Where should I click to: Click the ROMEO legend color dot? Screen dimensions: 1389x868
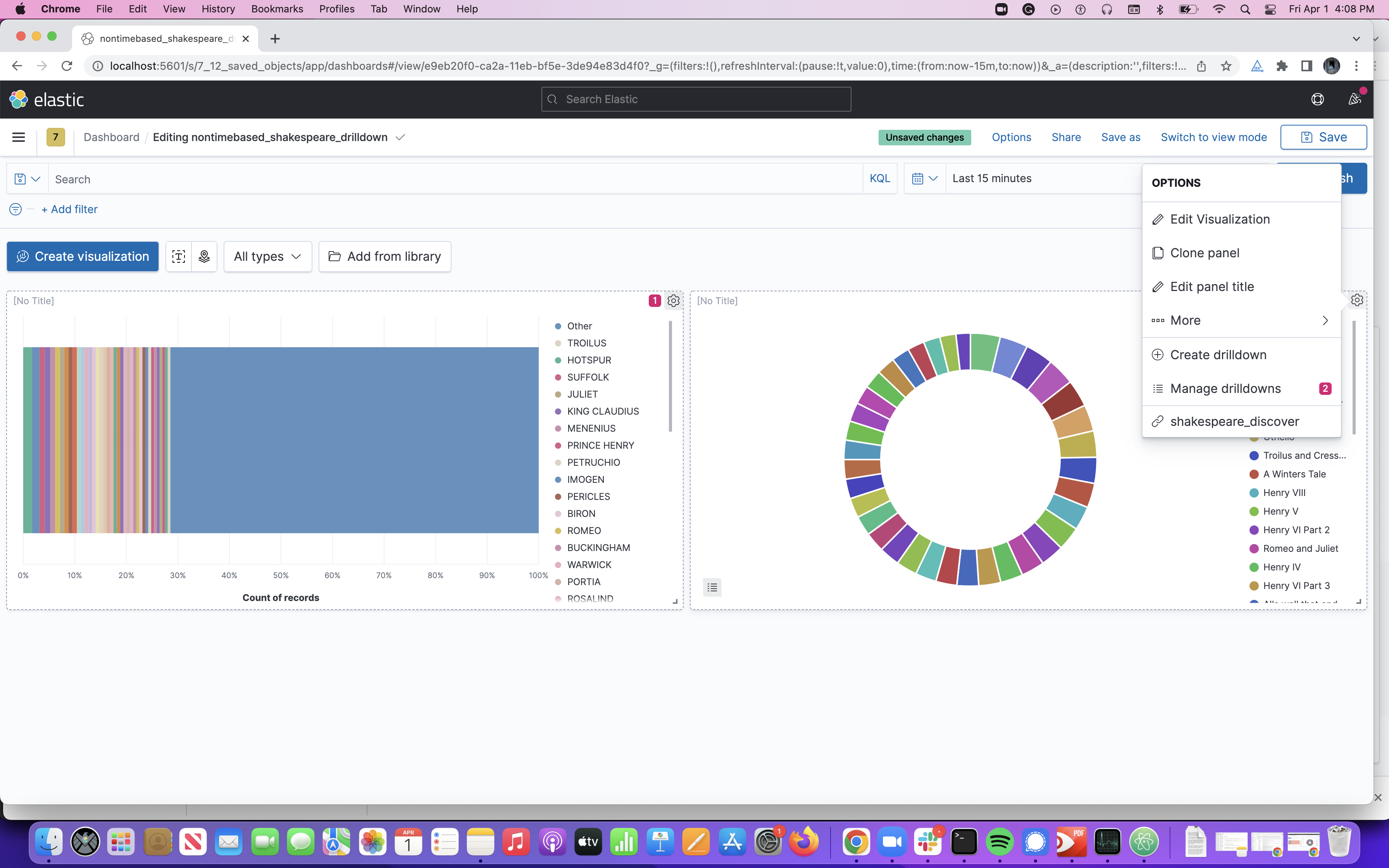pyautogui.click(x=558, y=531)
